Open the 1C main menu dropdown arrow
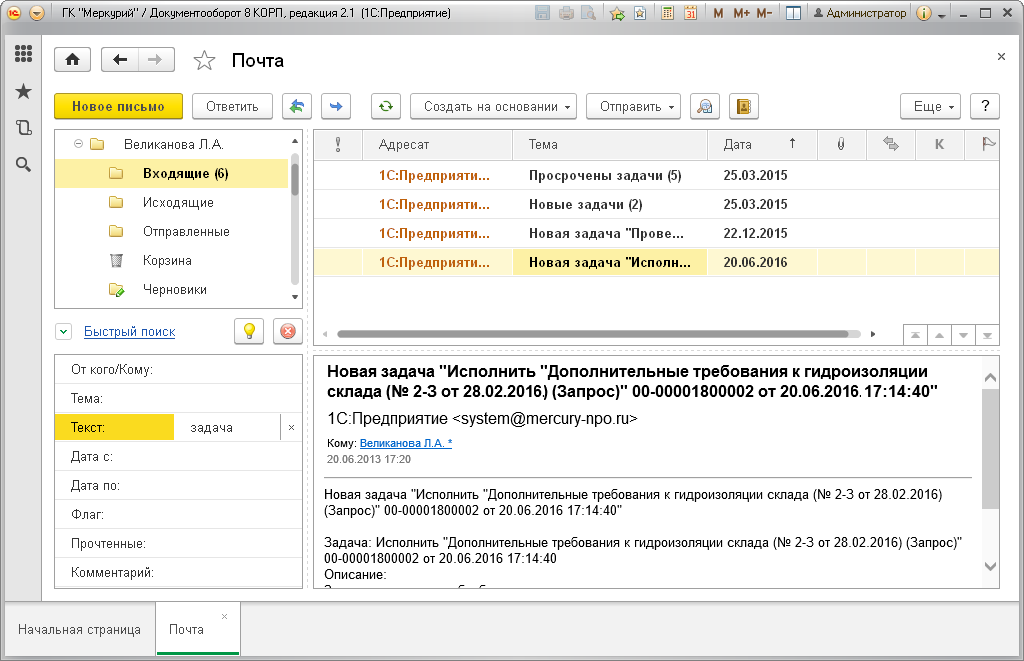This screenshot has width=1024, height=661. (37, 13)
